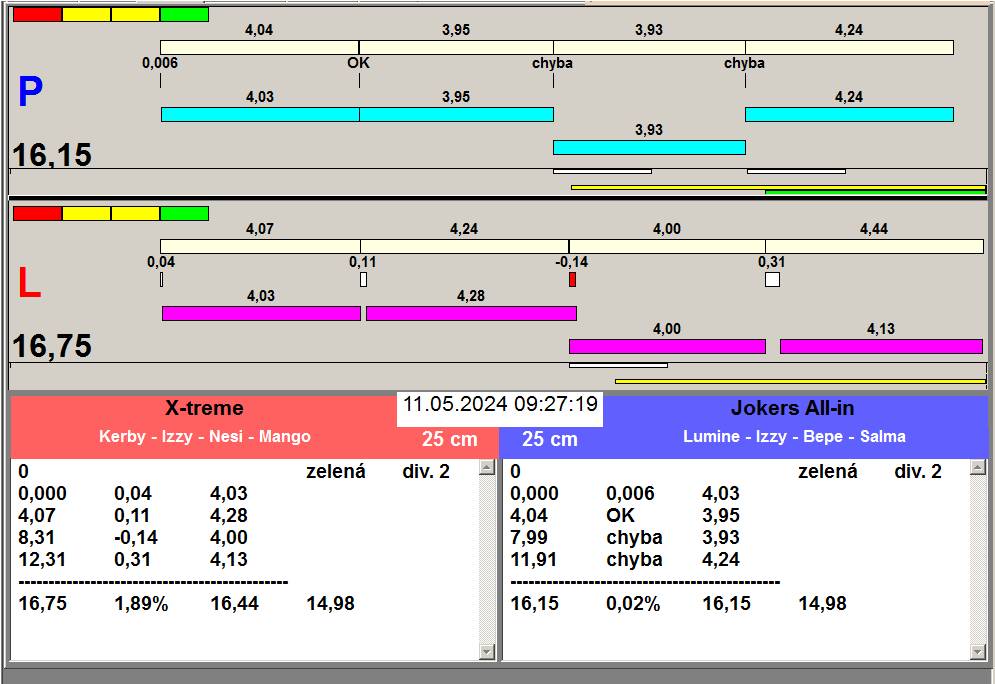Select cyan bar labeled 4,24
995x684 pixels.
849,114
